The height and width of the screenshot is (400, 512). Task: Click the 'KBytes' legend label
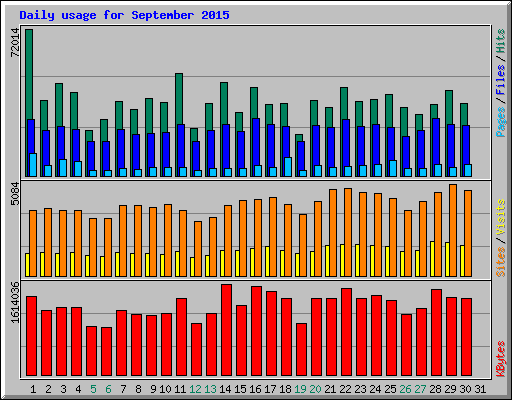[501, 359]
